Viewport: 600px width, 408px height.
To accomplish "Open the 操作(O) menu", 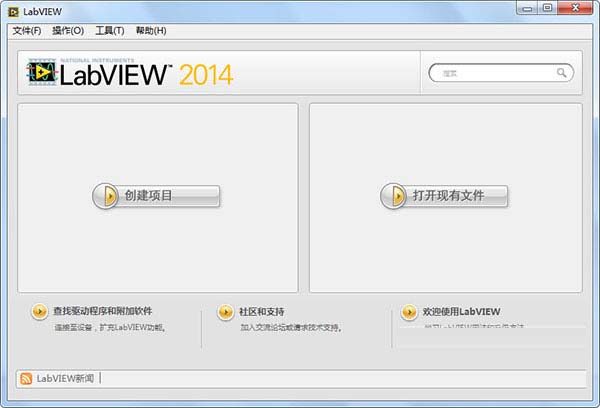I will tap(68, 31).
